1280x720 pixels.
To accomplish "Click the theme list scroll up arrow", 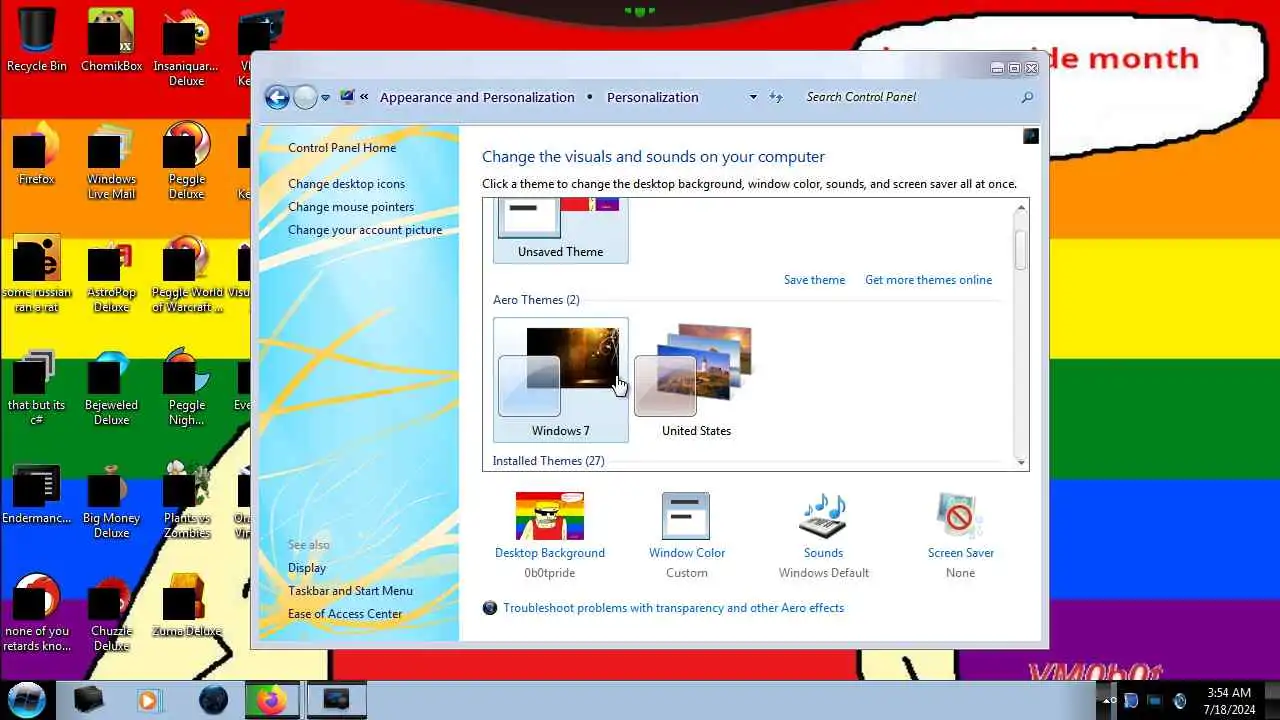I will (x=1021, y=207).
